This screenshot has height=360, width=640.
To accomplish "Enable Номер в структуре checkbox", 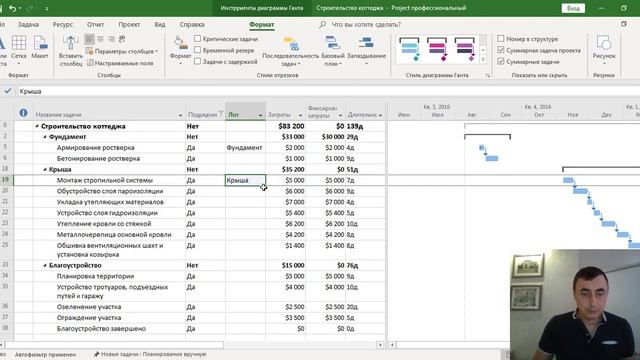I will [x=501, y=39].
